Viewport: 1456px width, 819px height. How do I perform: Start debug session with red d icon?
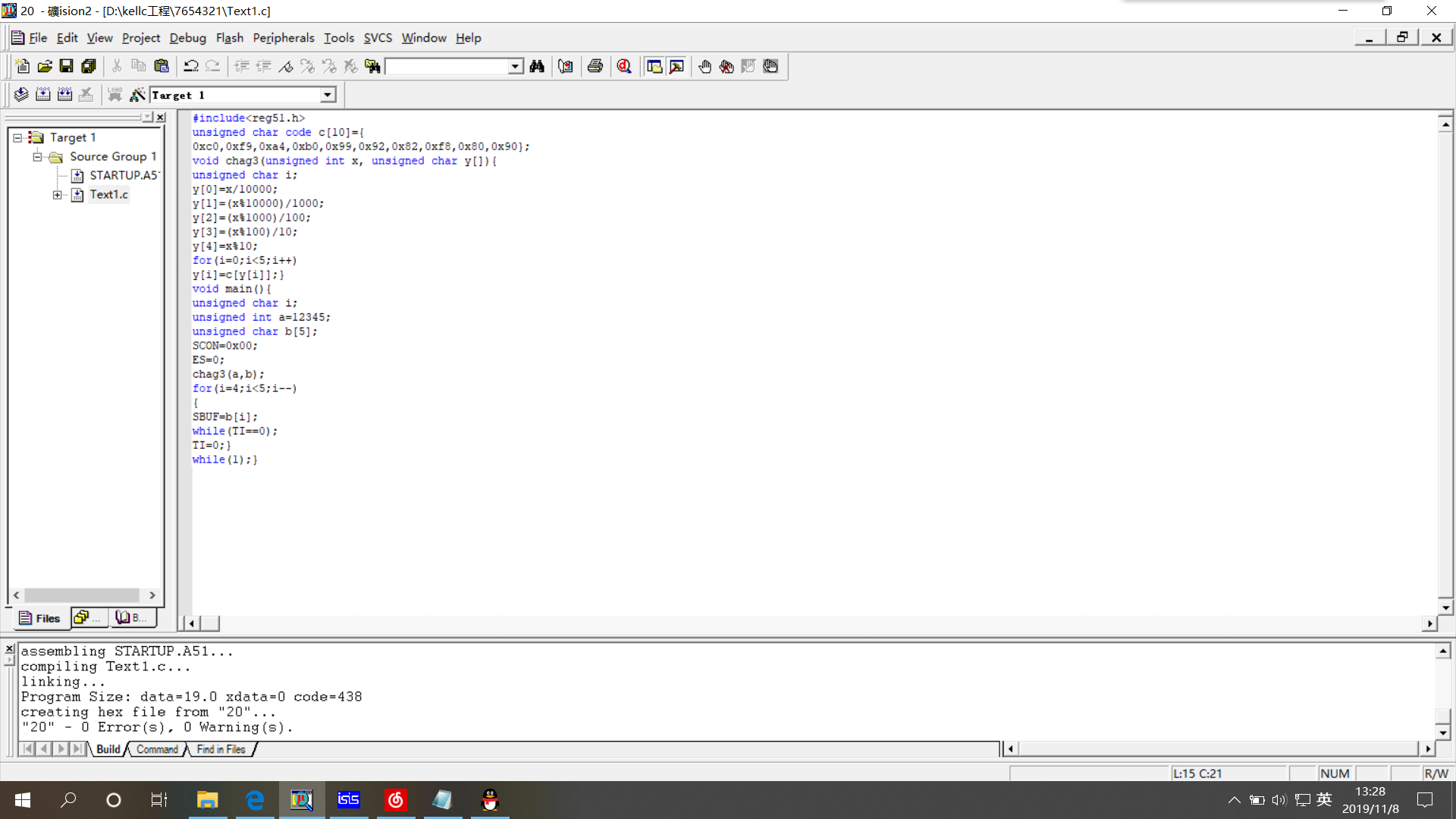tap(624, 67)
